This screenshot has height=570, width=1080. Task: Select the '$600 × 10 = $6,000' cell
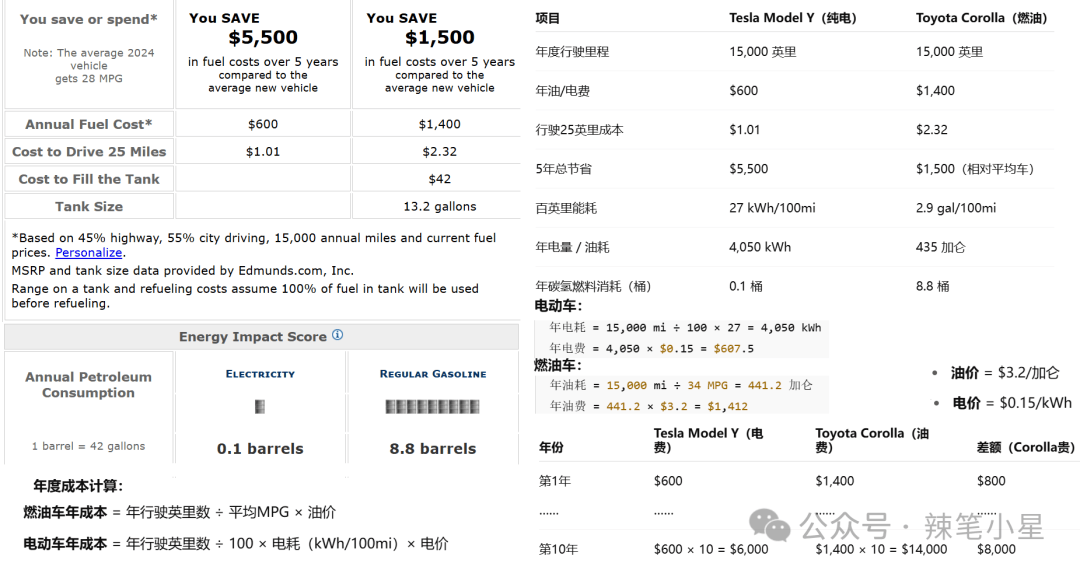(711, 549)
